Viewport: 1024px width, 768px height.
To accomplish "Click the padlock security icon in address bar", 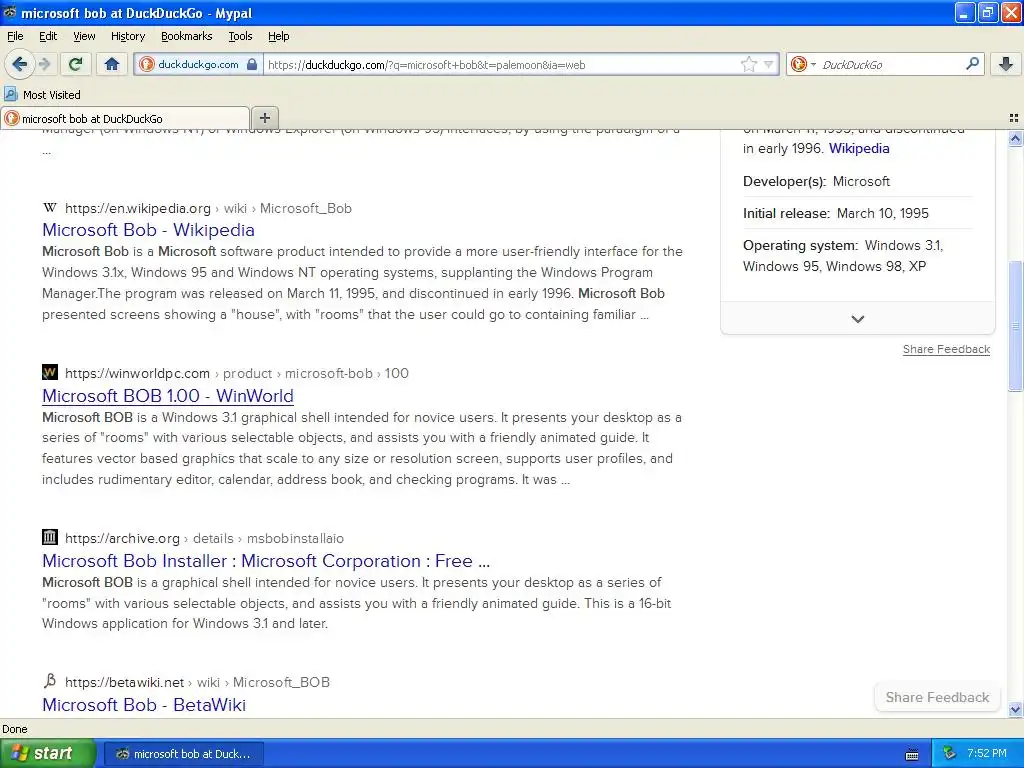I will [x=251, y=64].
